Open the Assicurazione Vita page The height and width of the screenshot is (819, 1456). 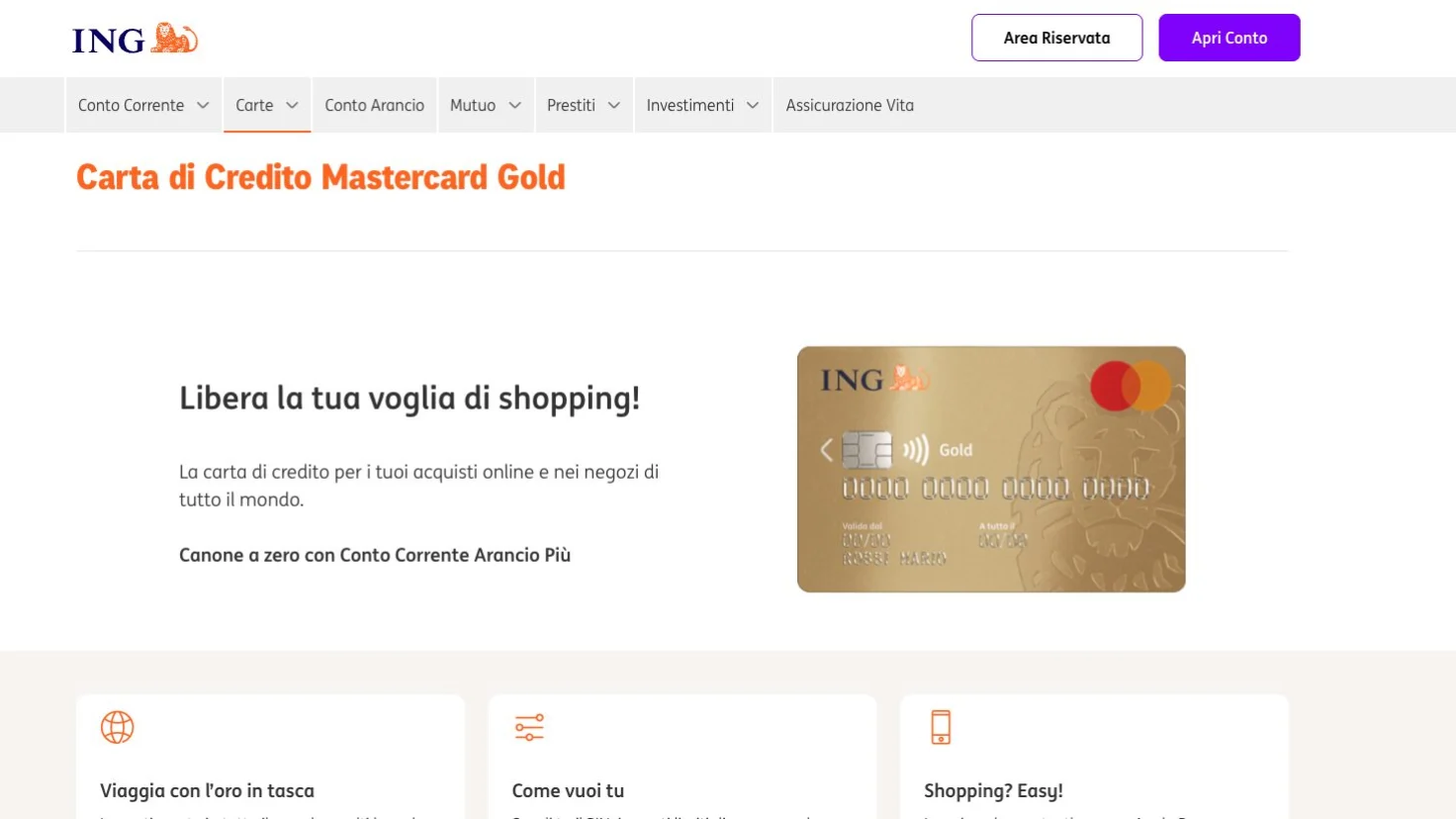(850, 104)
